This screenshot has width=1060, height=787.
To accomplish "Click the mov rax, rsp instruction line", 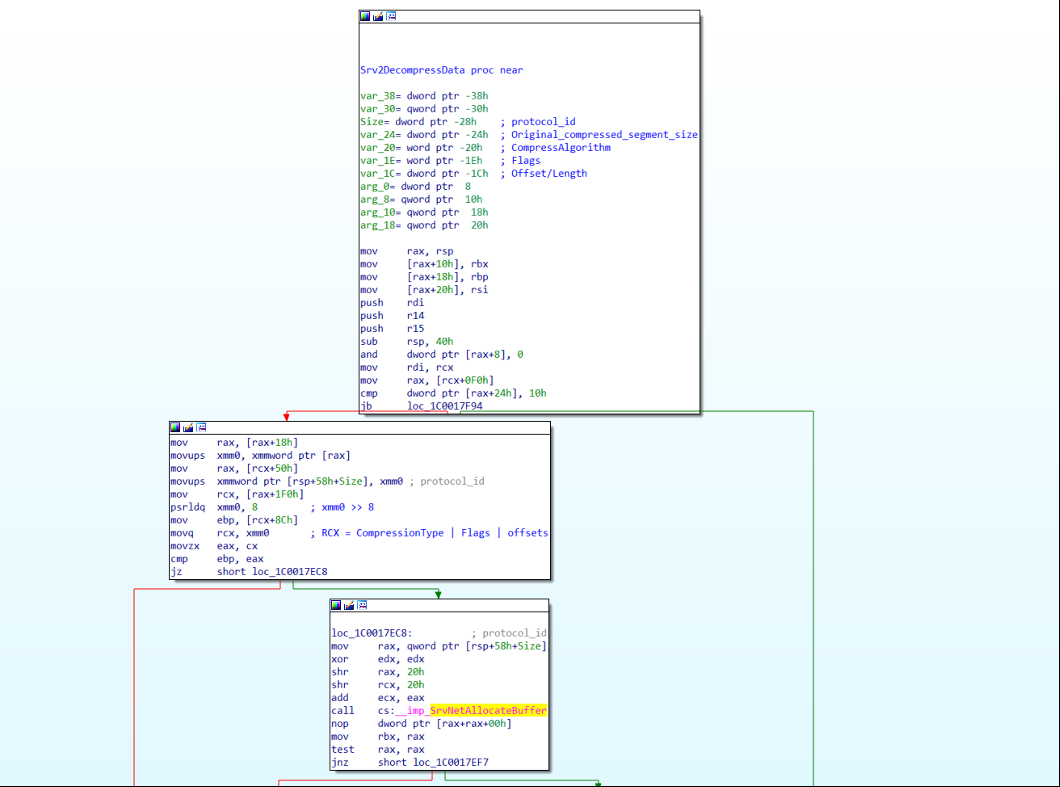I will 400,250.
